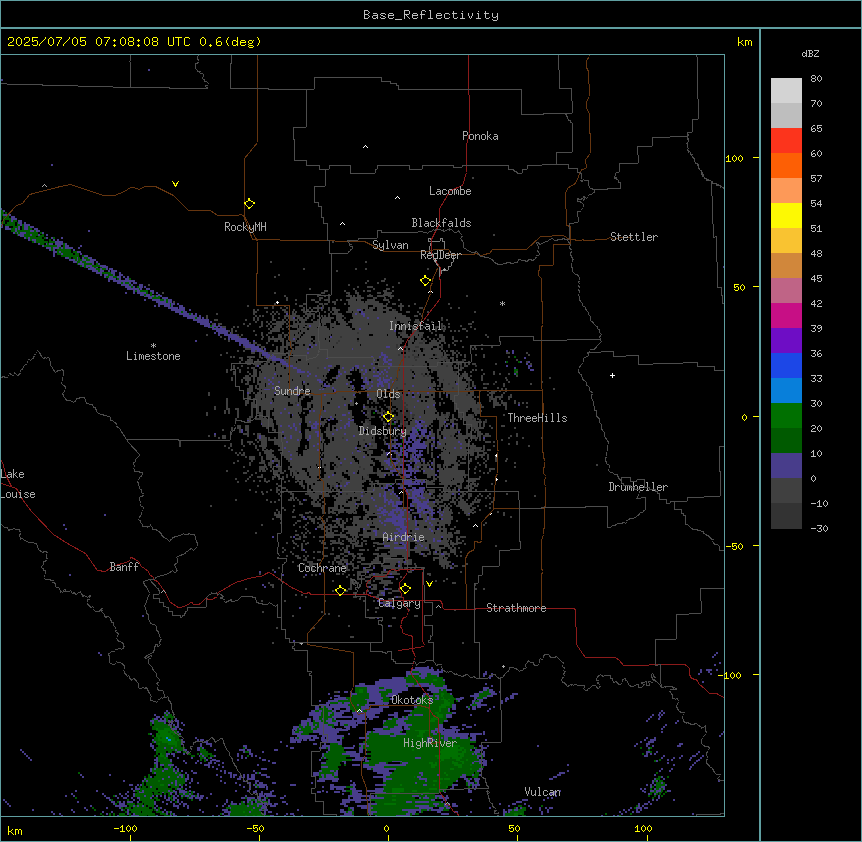Select the bright green 20-30 dBZ legend swatch
Viewport: 862px width, 842px height.
click(x=786, y=416)
